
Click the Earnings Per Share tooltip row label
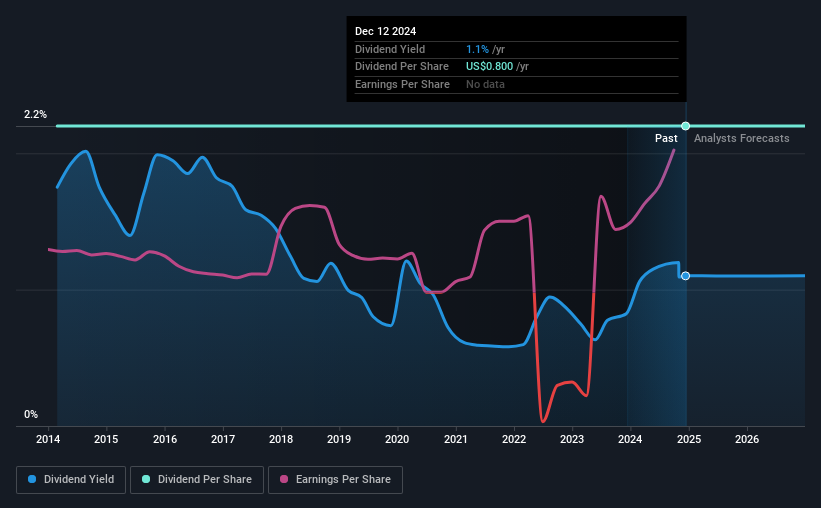point(402,84)
